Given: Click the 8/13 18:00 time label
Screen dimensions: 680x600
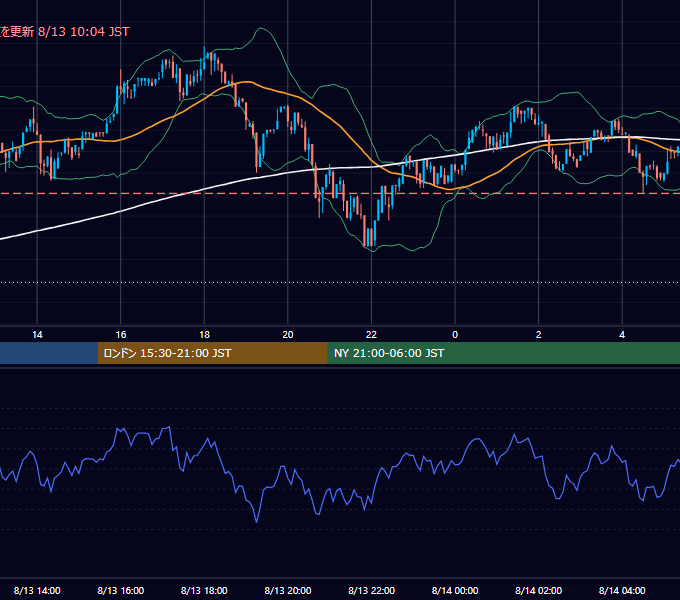Looking at the screenshot, I should 204,590.
